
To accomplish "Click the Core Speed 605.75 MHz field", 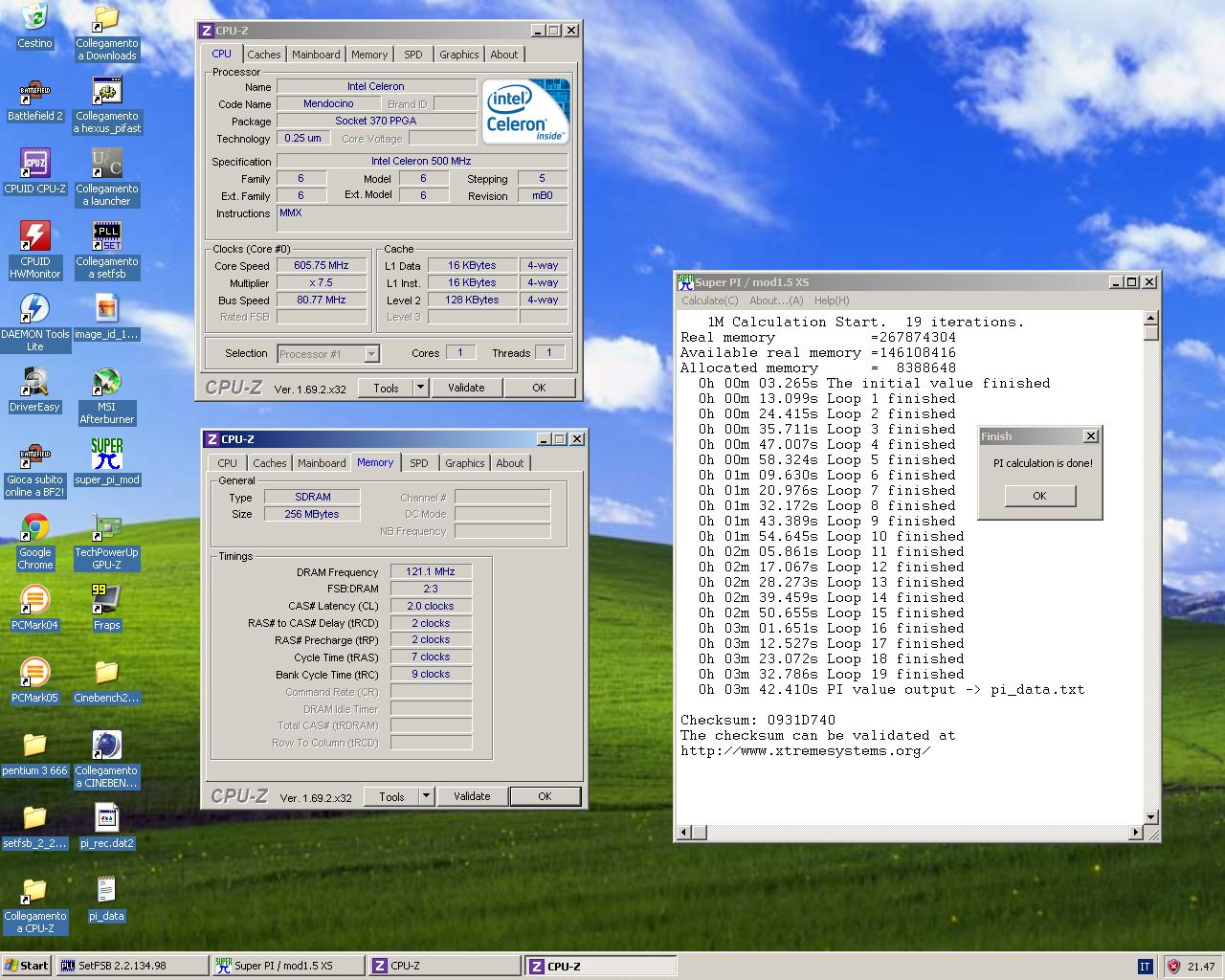I will coord(322,266).
